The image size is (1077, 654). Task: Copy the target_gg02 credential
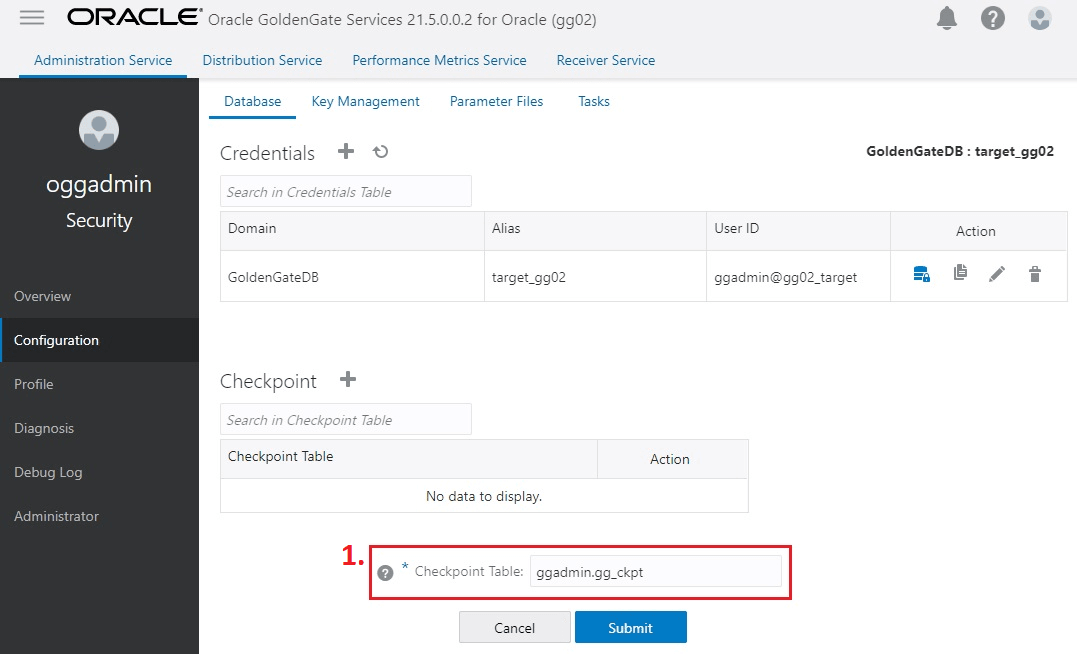959,273
